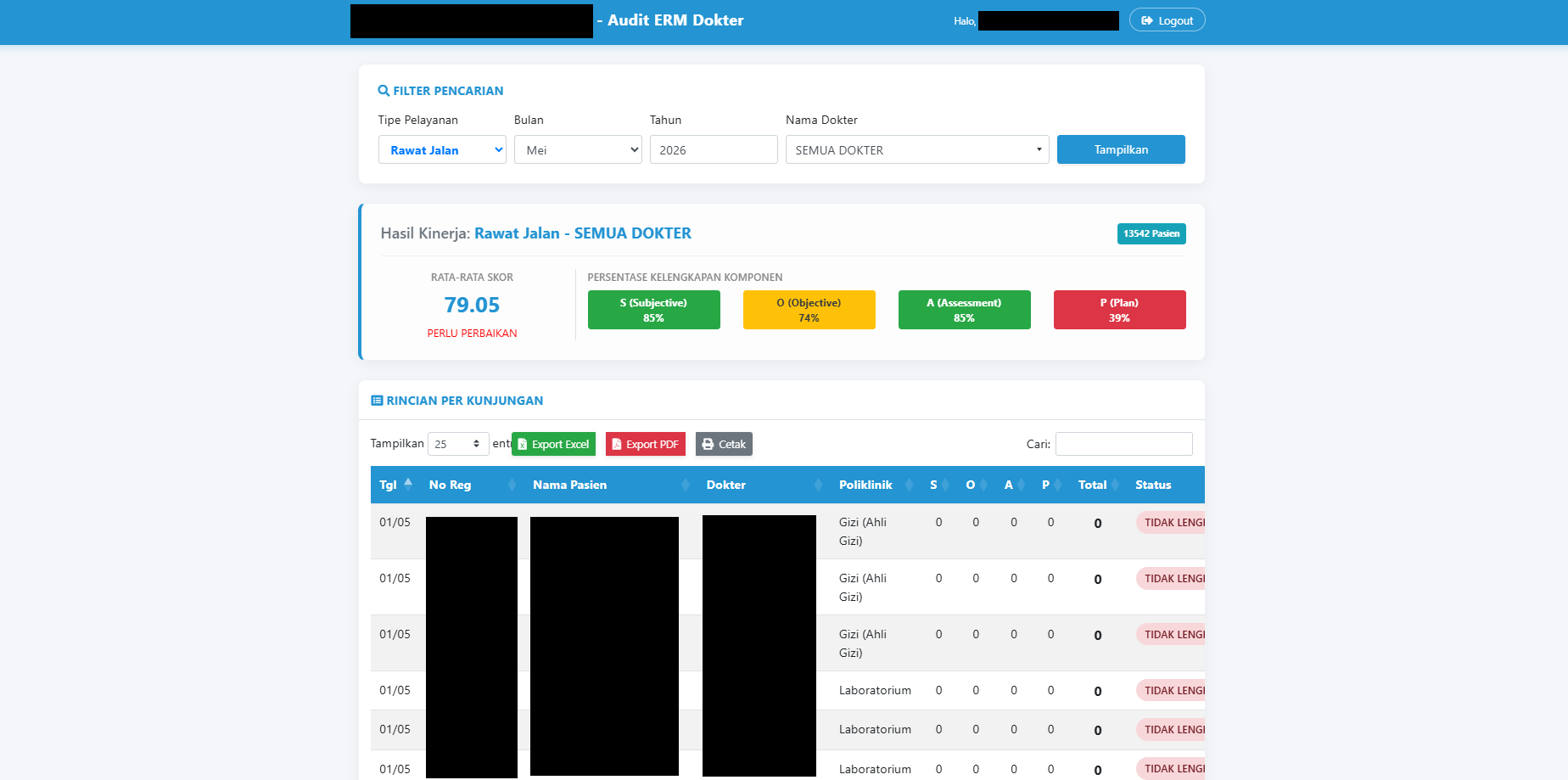Click the A (Assessment) 85% box
This screenshot has width=1568, height=780.
coord(965,310)
